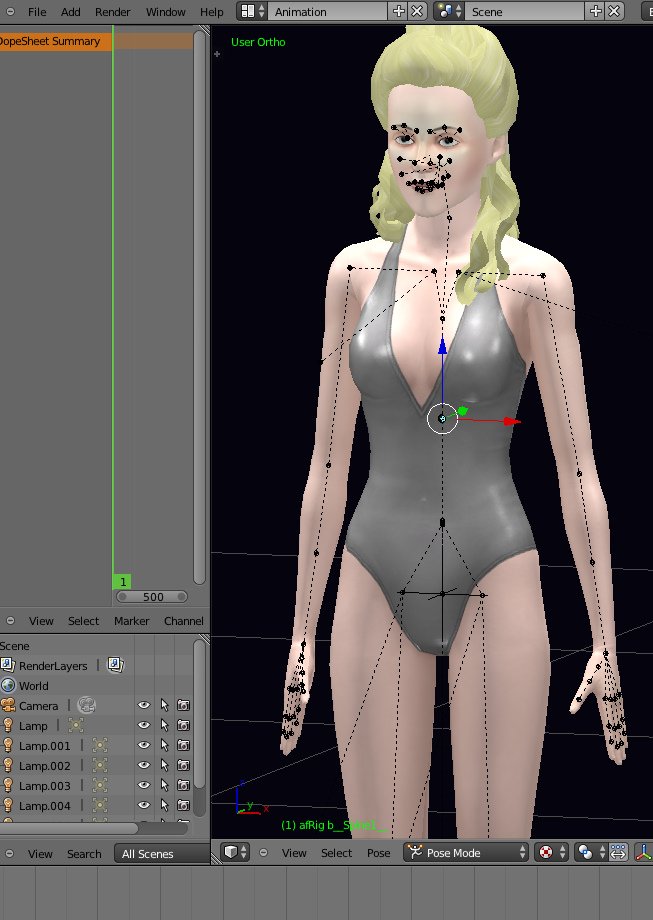Open the Add menu
The height and width of the screenshot is (920, 653).
click(x=70, y=12)
